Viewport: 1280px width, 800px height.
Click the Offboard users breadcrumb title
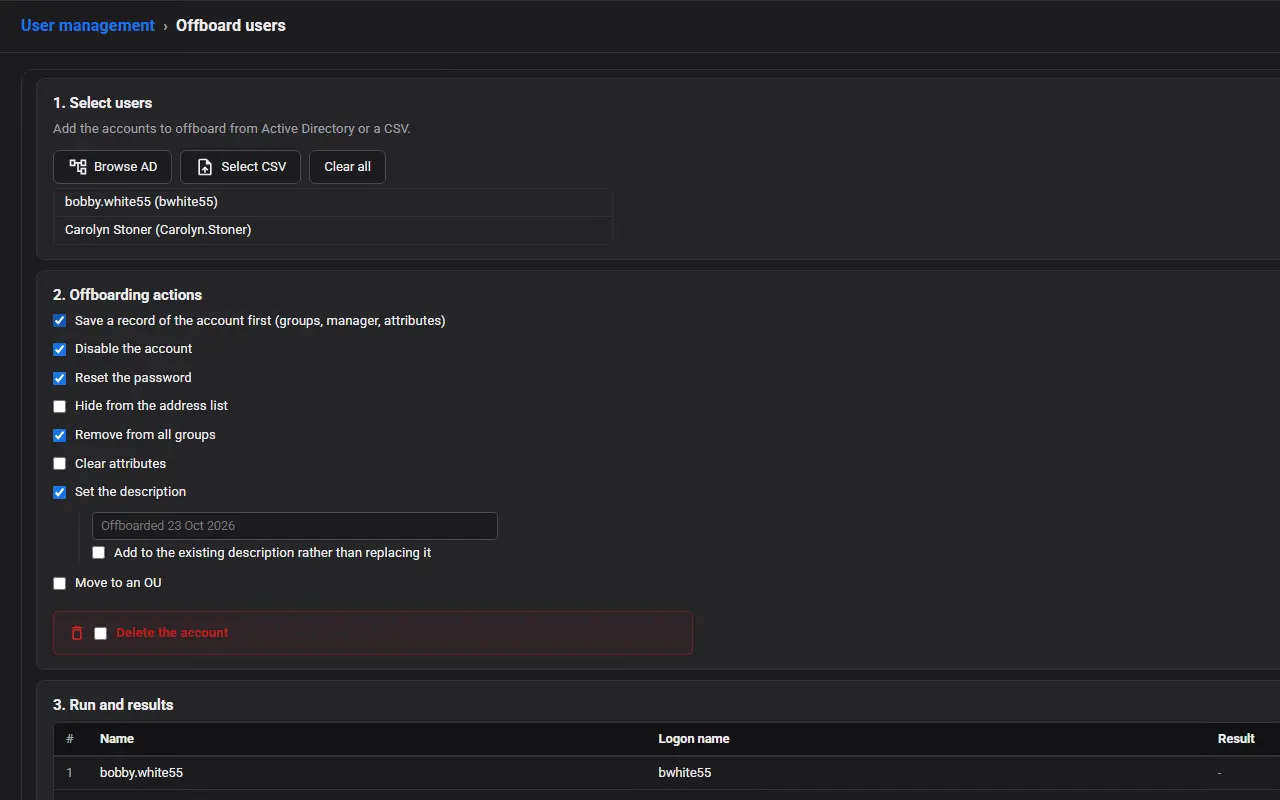[x=231, y=26]
